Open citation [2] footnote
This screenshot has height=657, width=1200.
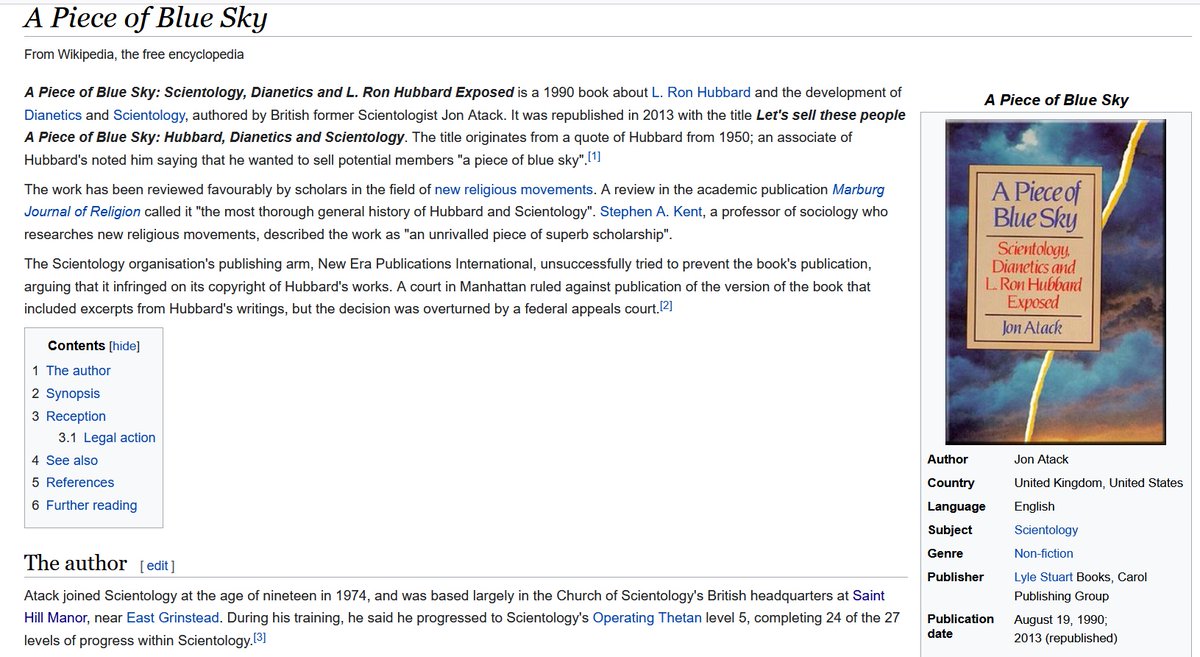click(666, 306)
